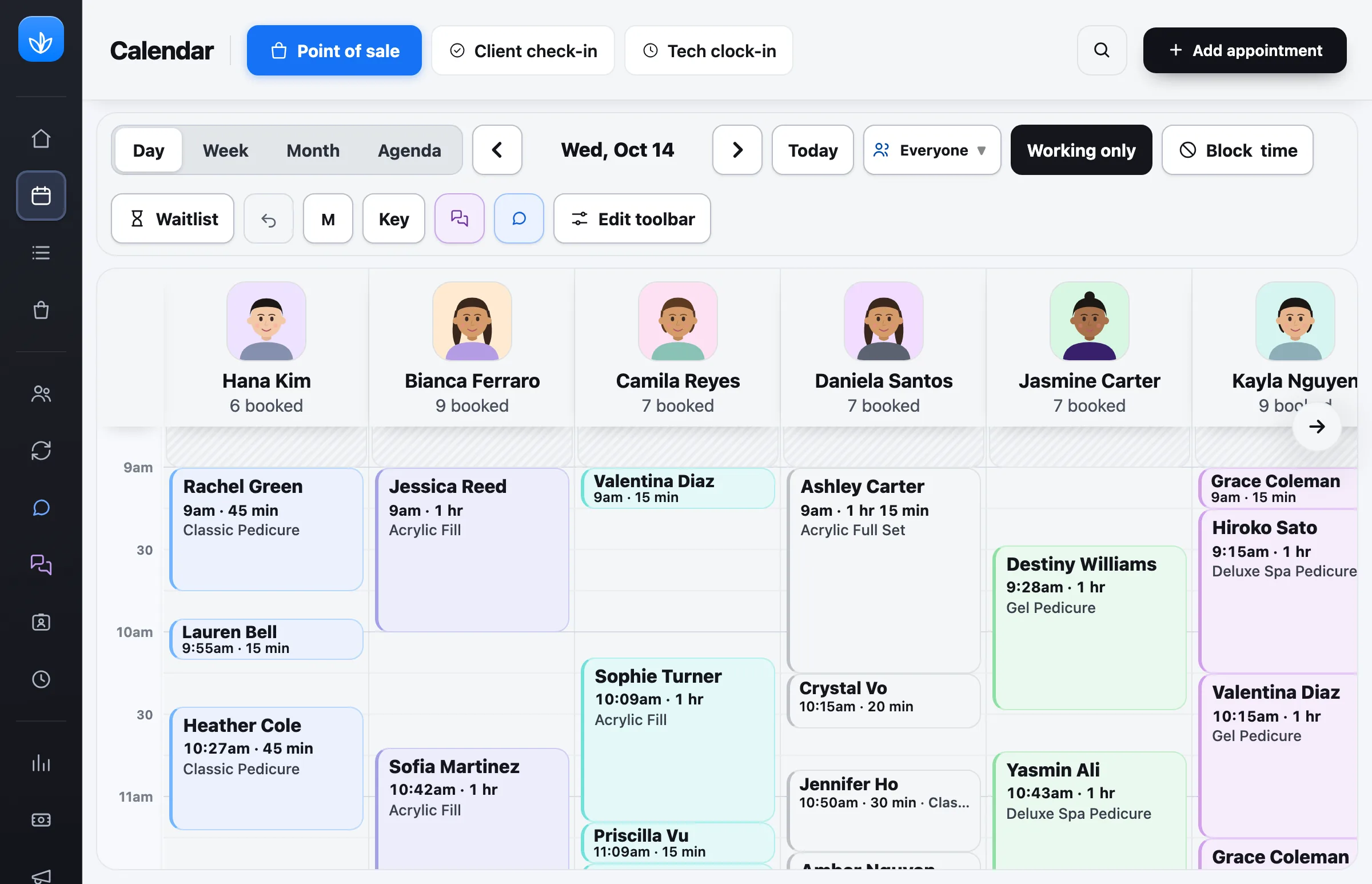Open the blue chat bubble toolbar button
The image size is (1372, 884).
[x=519, y=218]
